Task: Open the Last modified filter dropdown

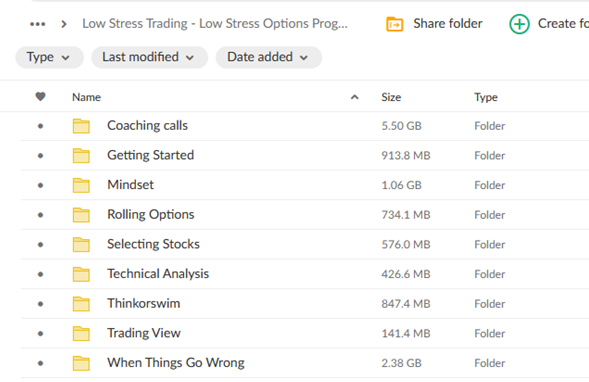Action: click(x=149, y=57)
